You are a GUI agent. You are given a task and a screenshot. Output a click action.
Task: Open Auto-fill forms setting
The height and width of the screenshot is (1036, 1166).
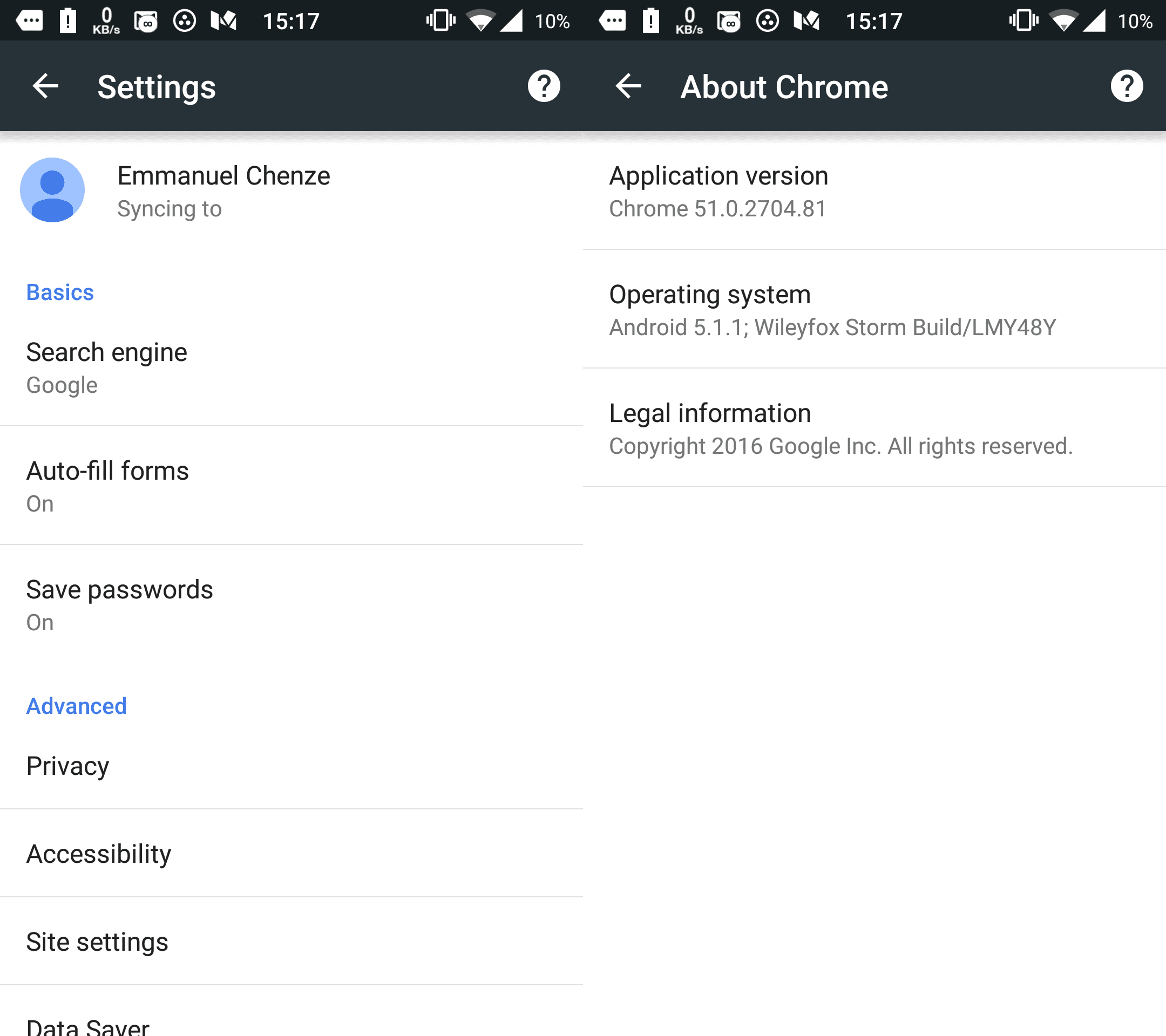coord(291,486)
